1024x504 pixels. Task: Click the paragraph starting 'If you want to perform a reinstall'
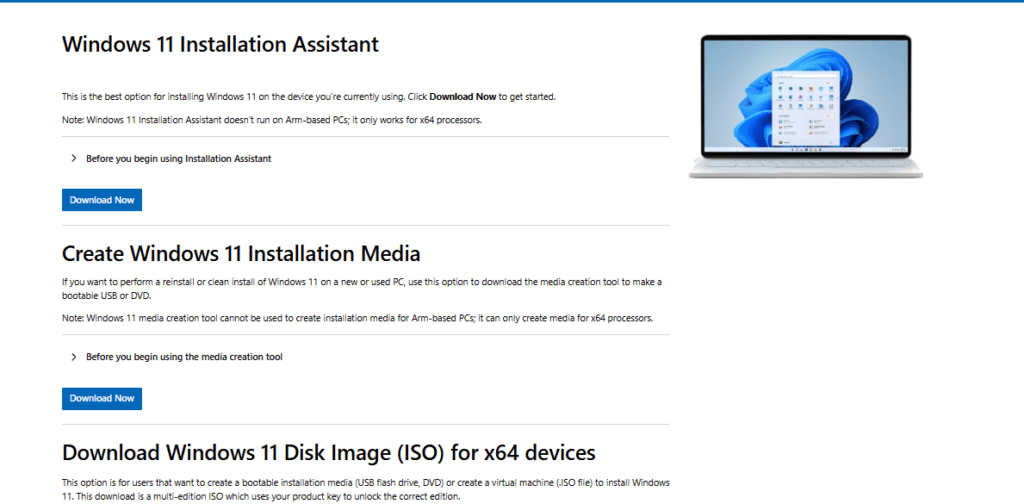coord(362,289)
